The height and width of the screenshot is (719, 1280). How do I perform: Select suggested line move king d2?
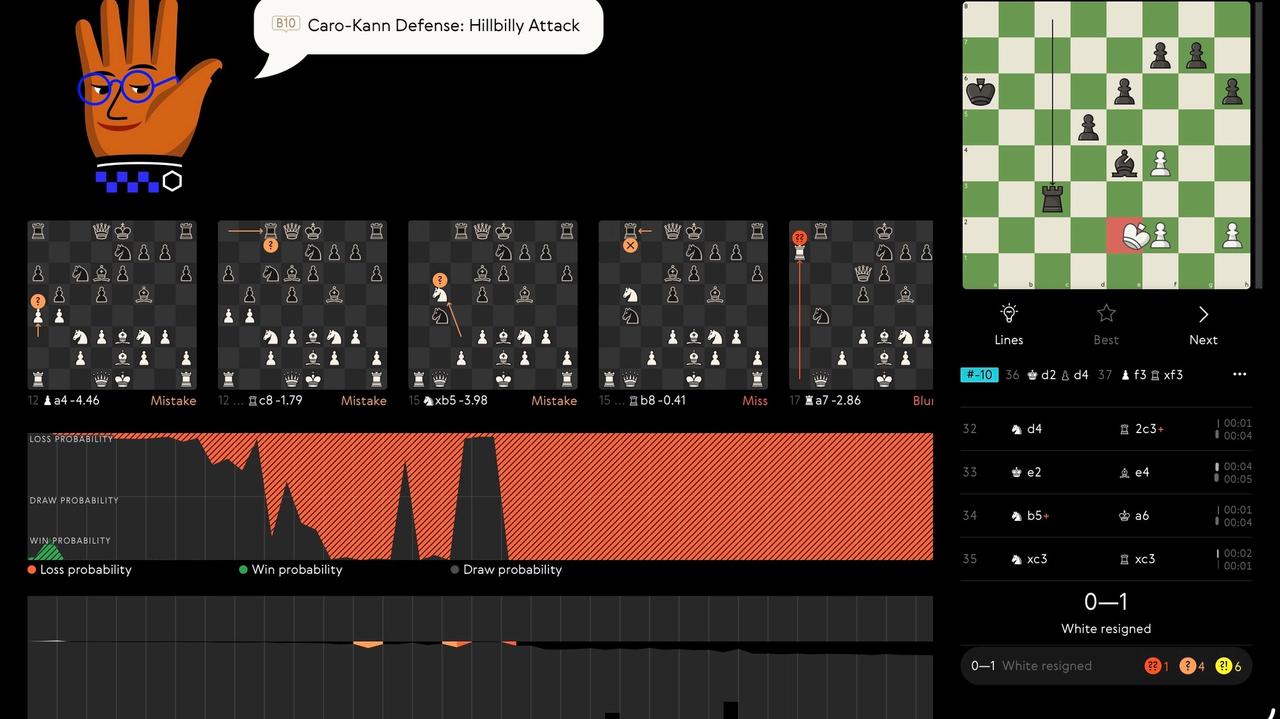pyautogui.click(x=1042, y=375)
